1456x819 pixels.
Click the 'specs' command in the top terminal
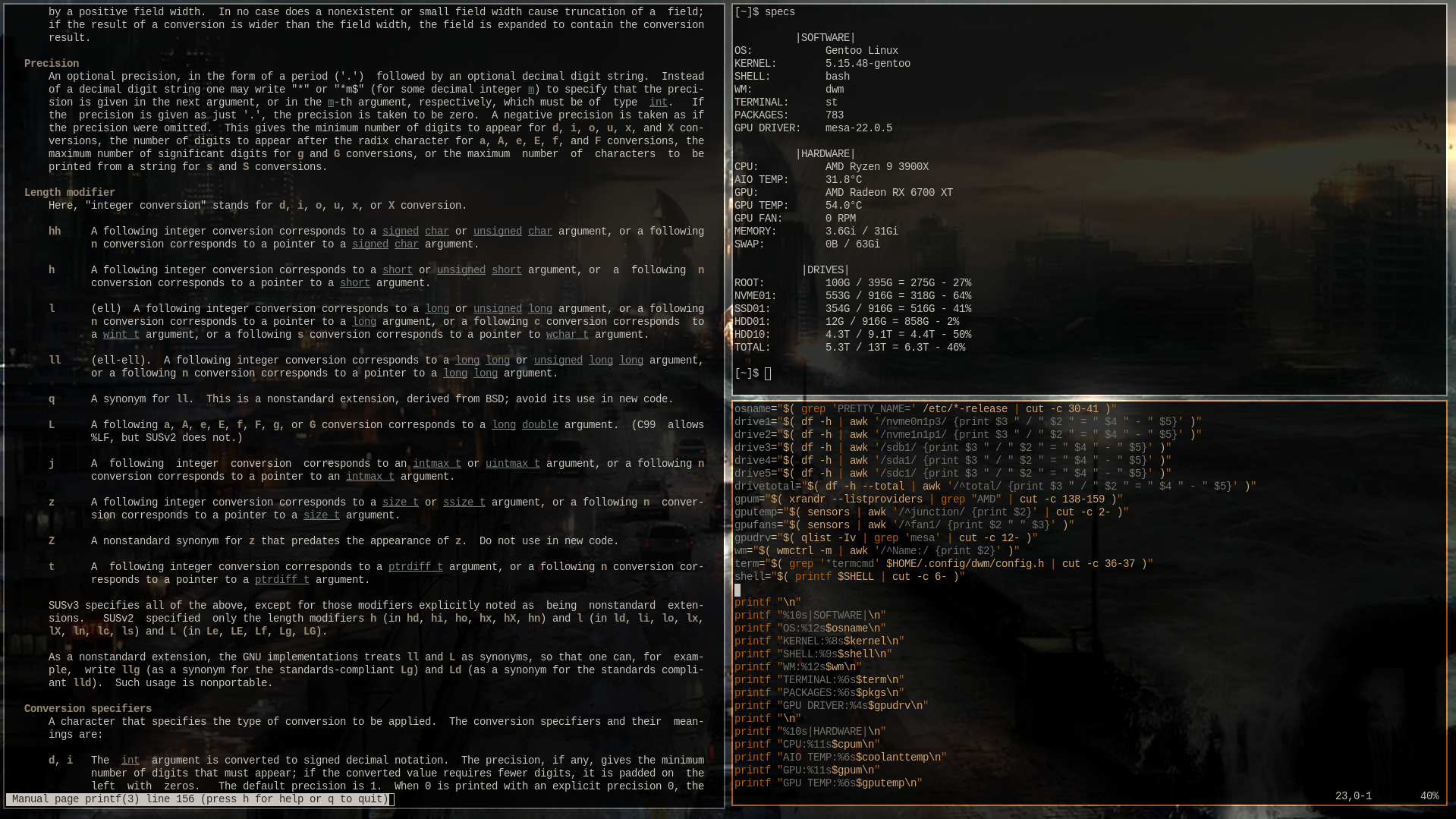780,12
